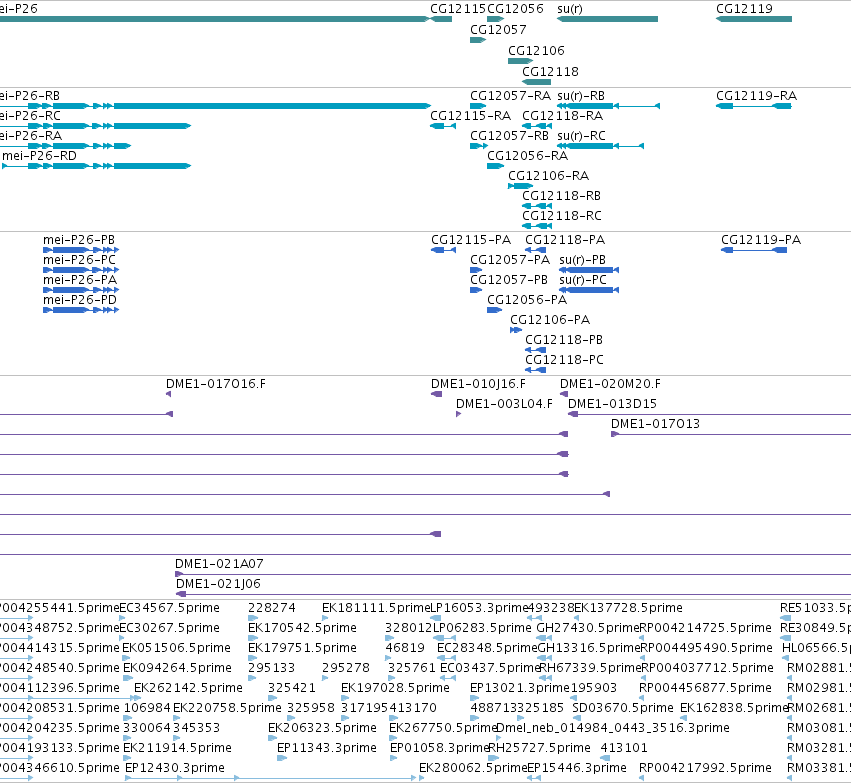Click EC34567.5prime EST label
The image size is (851, 783).
click(170, 608)
